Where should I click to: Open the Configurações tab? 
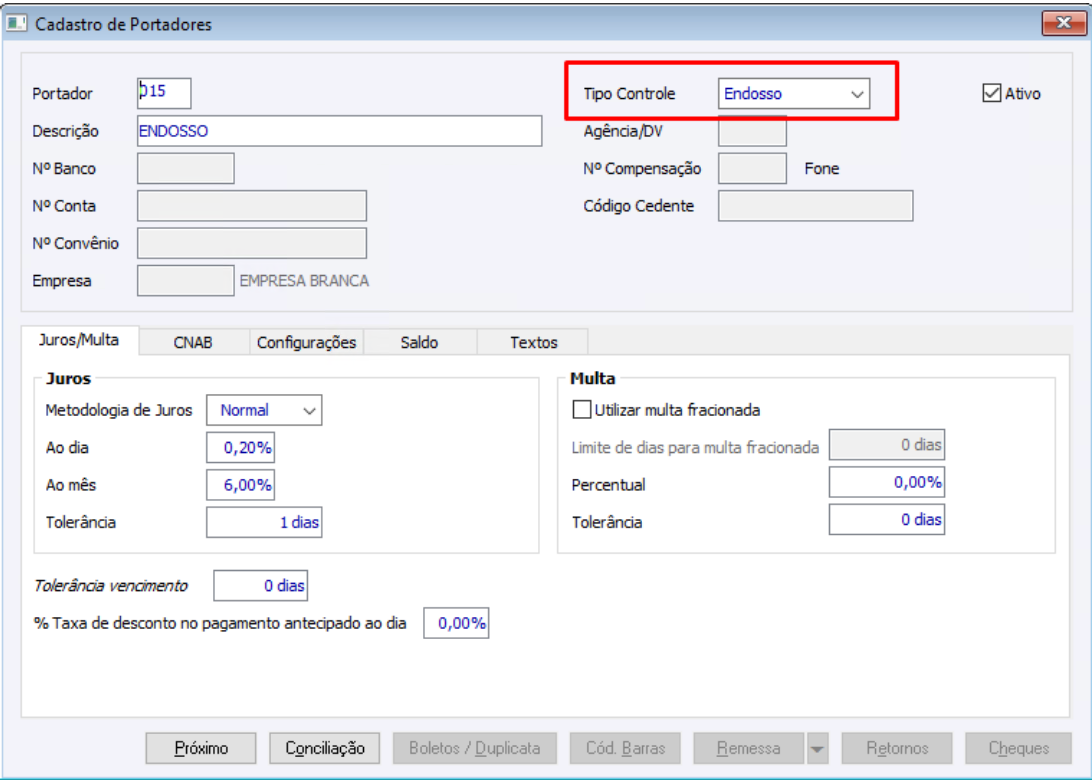pyautogui.click(x=306, y=342)
